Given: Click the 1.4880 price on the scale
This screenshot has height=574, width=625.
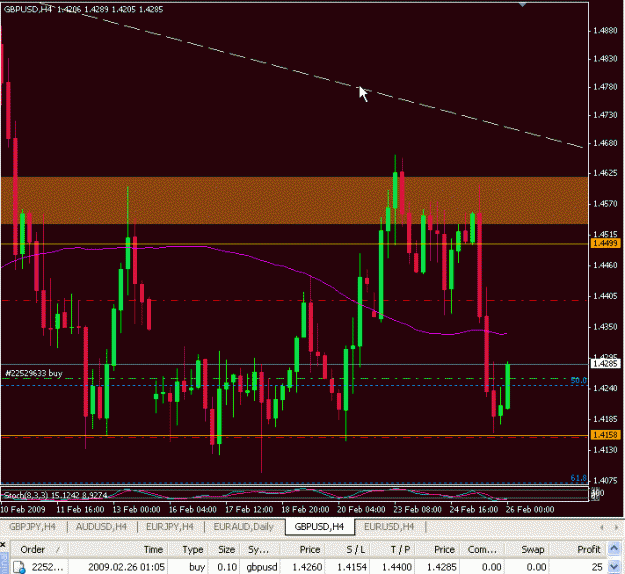Looking at the screenshot, I should point(605,31).
